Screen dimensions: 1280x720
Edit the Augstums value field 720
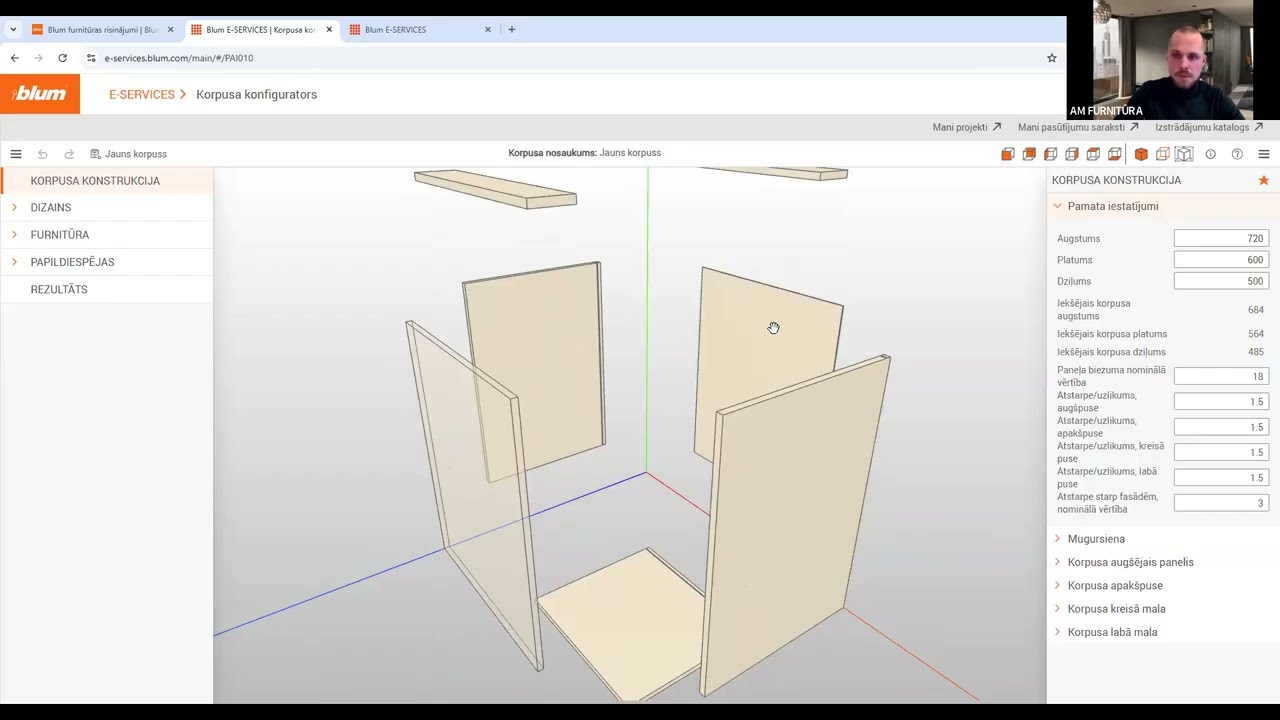tap(1221, 239)
